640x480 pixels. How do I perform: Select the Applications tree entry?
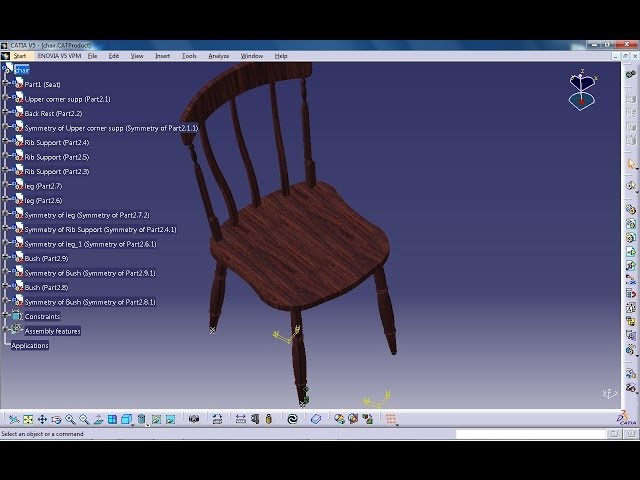(x=30, y=346)
